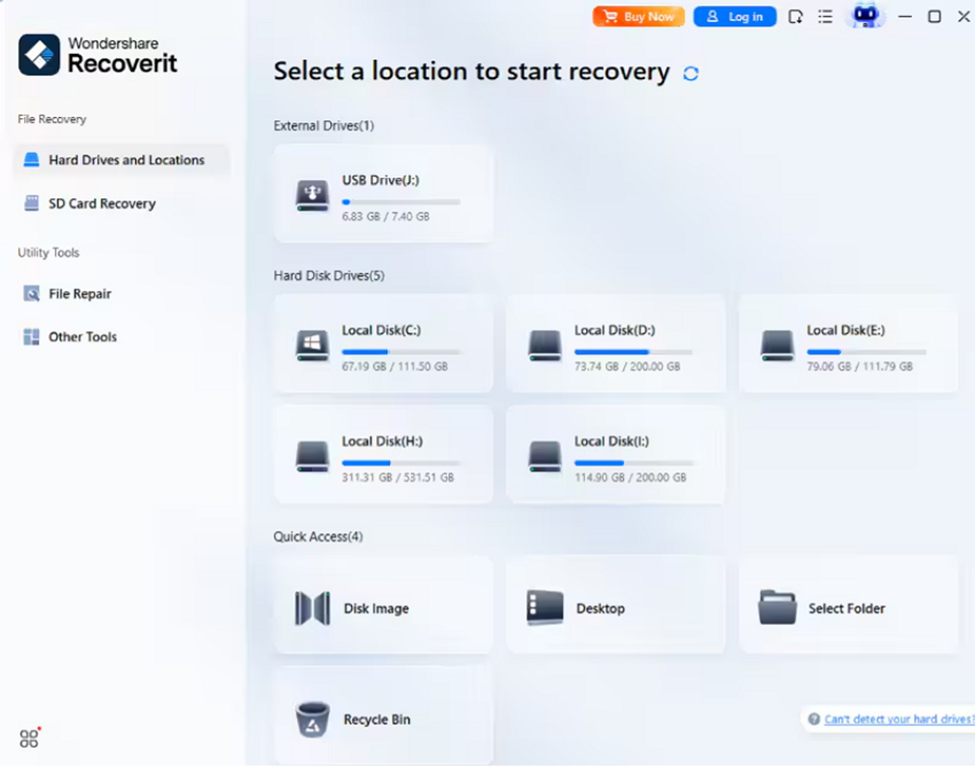Viewport: 979px width, 768px height.
Task: Select the Local Disk(D:) drive icon
Action: pos(546,347)
